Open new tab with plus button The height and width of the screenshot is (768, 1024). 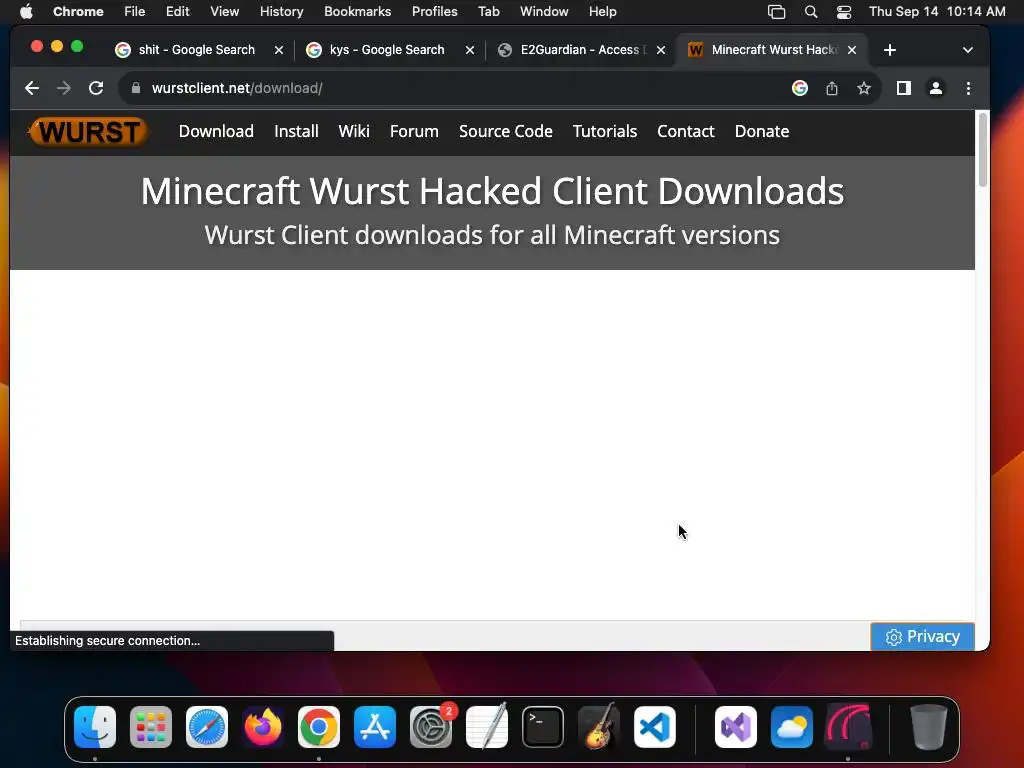pos(889,50)
